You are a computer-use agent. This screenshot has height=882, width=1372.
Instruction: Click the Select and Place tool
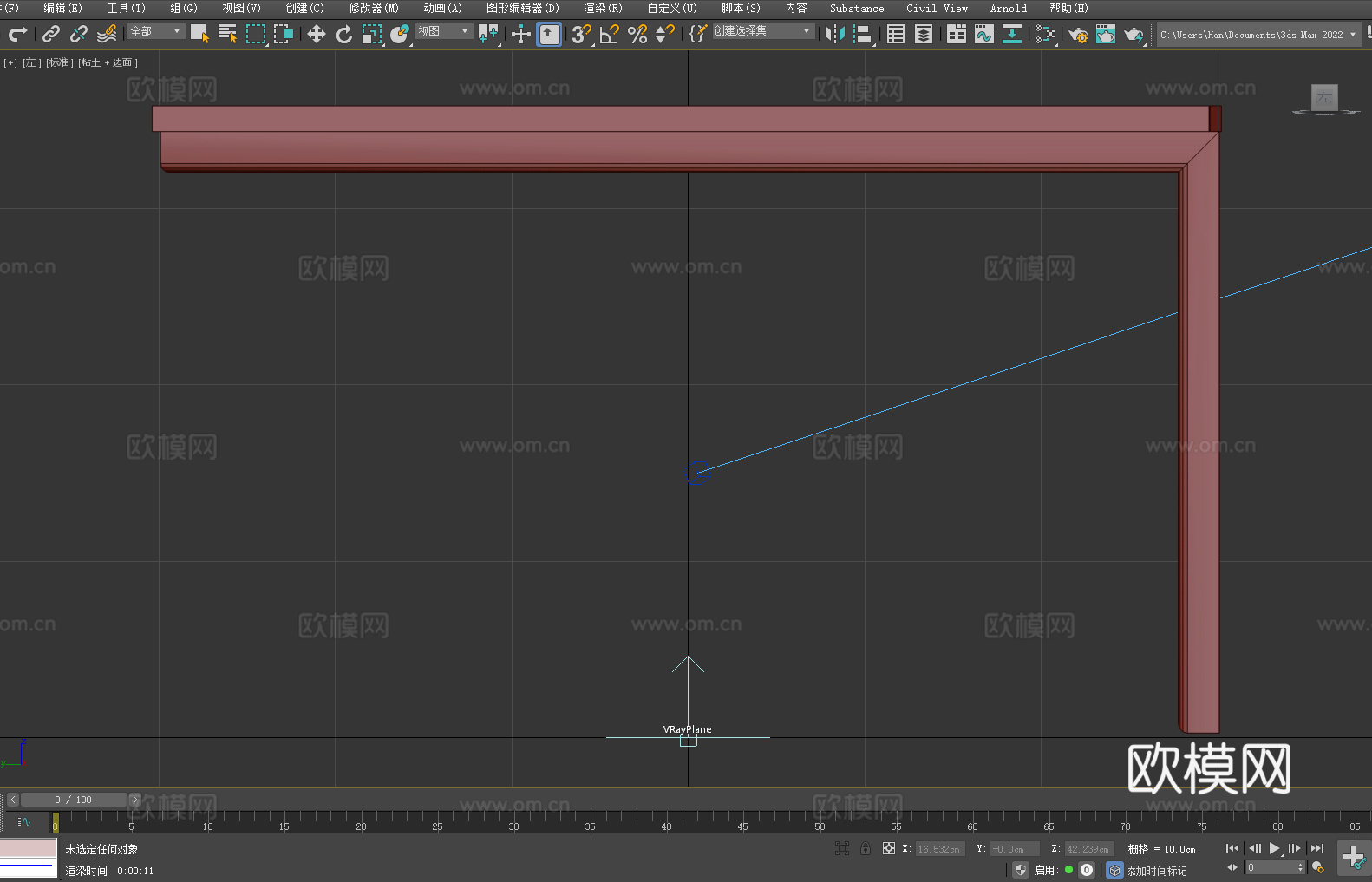coord(400,34)
